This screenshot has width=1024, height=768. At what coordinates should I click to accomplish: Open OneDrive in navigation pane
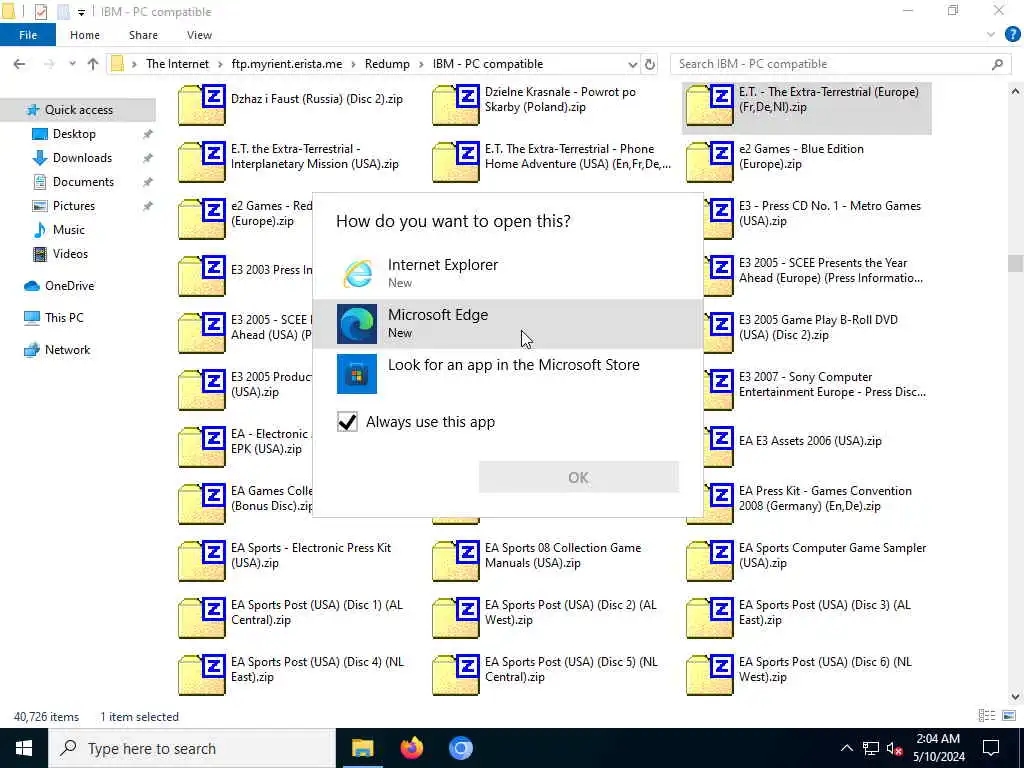pos(69,286)
